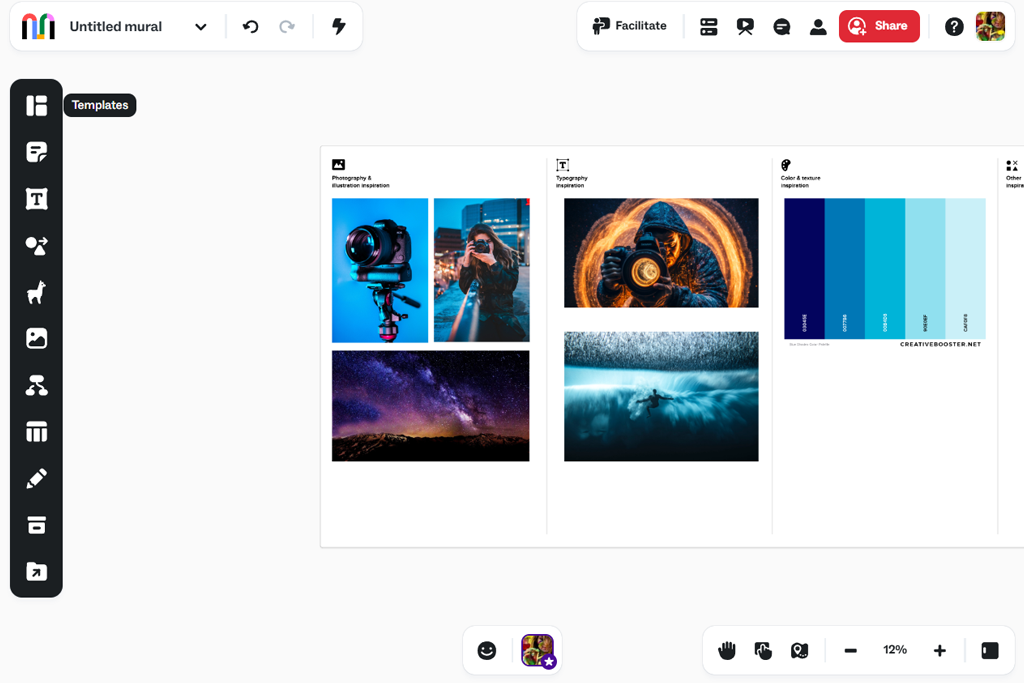The height and width of the screenshot is (683, 1024).
Task: Click the Photography & illustration inspiration heading
Action: click(360, 182)
